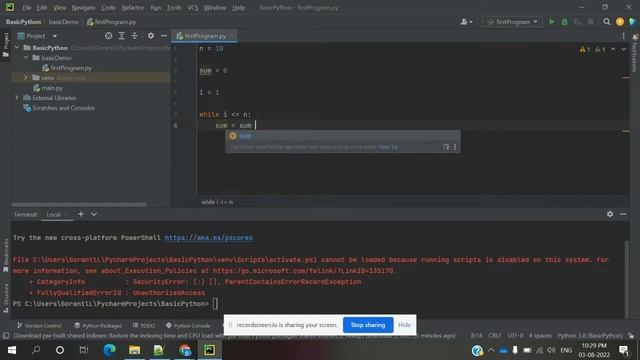Select sum completion suggestion
640x360 pixels.
click(342, 136)
